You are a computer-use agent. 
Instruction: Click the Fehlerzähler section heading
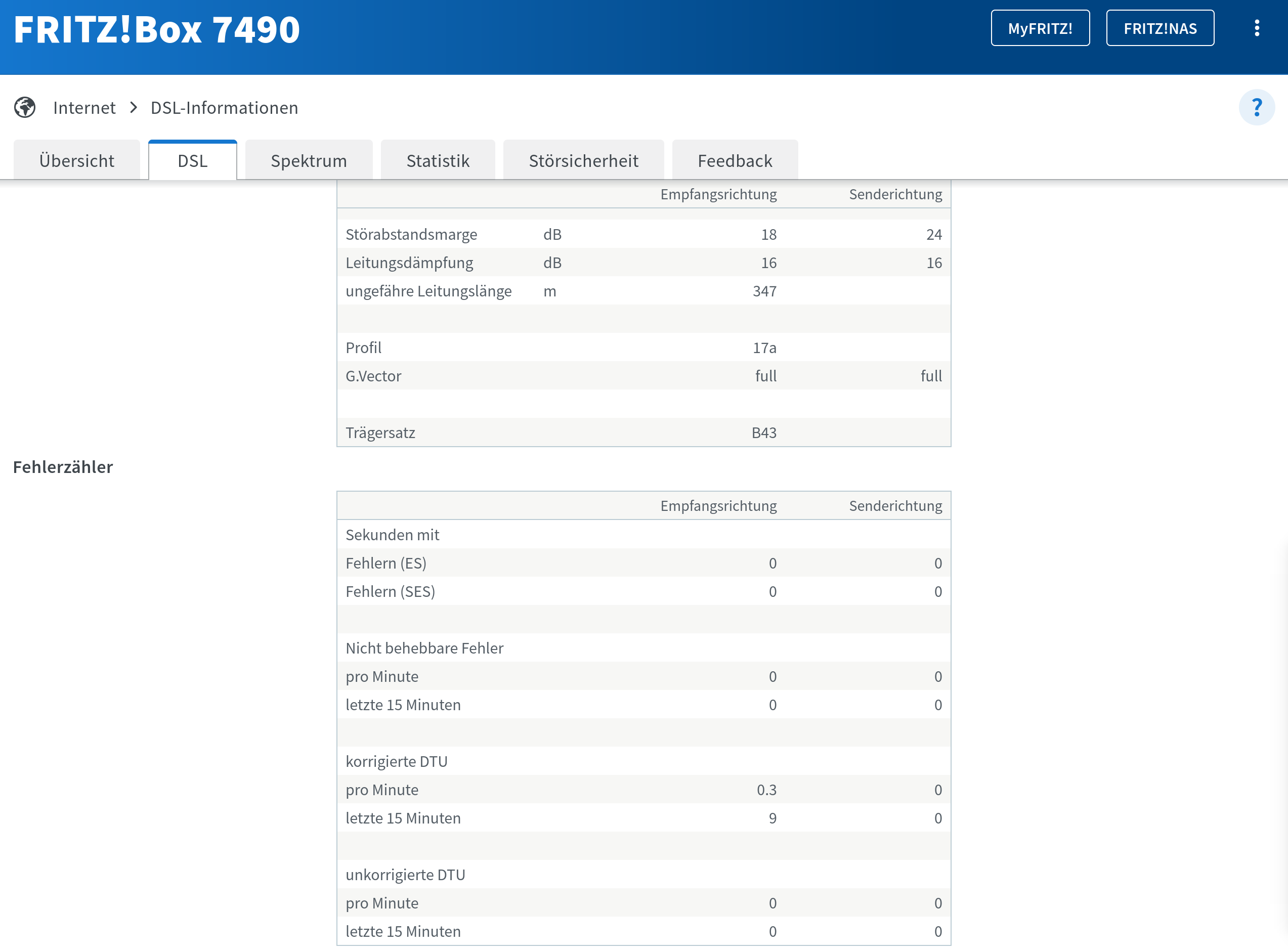click(63, 467)
